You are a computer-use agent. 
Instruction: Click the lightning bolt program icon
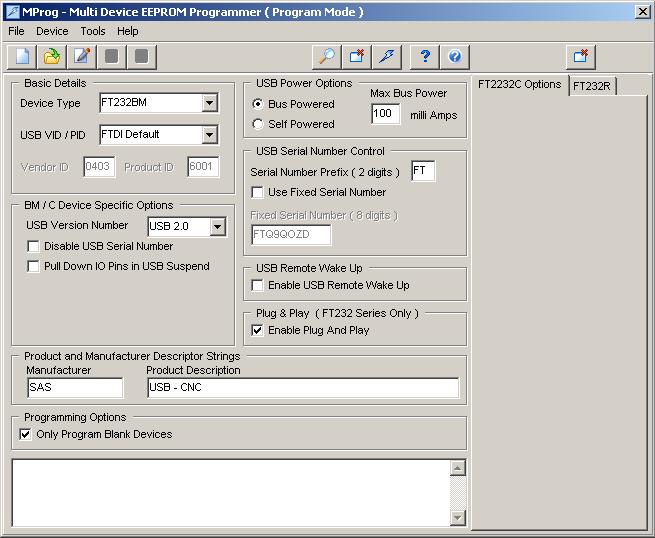[x=387, y=56]
